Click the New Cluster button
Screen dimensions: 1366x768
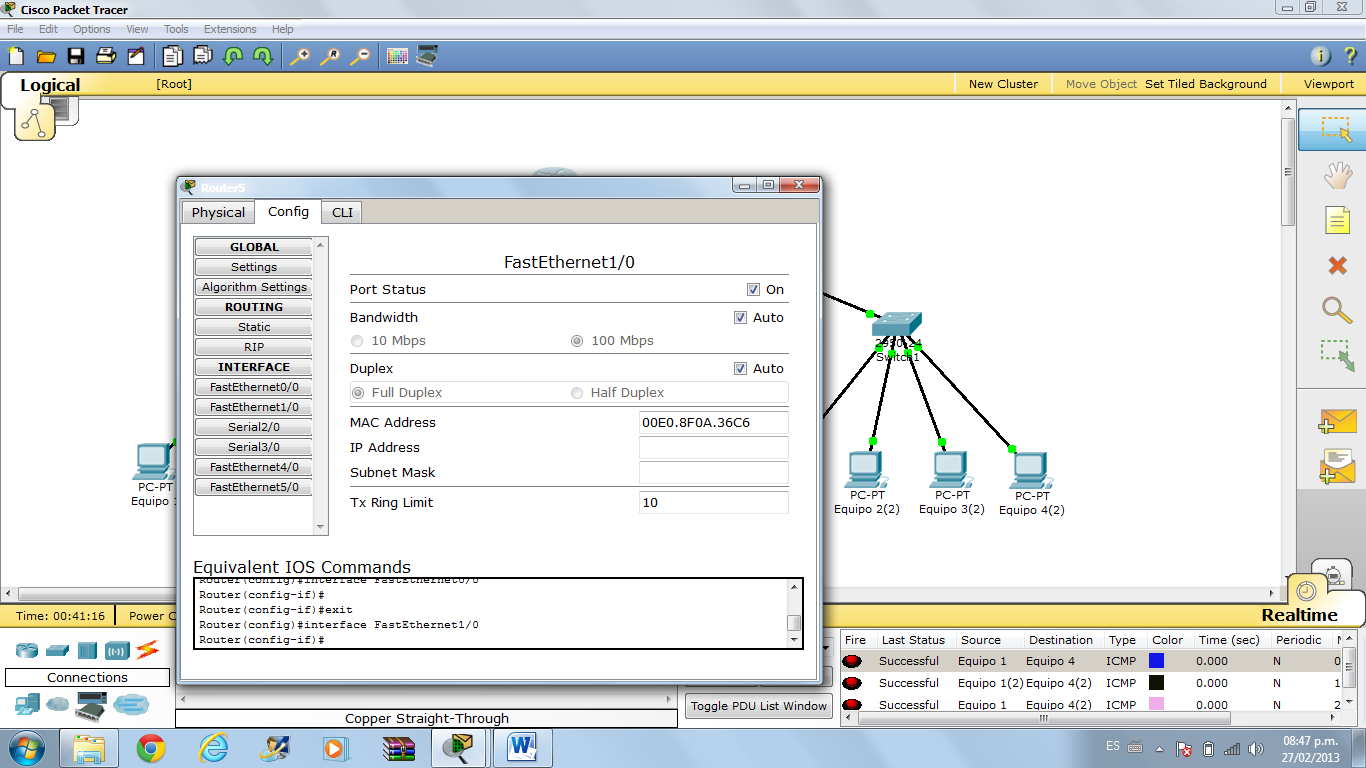[1003, 84]
